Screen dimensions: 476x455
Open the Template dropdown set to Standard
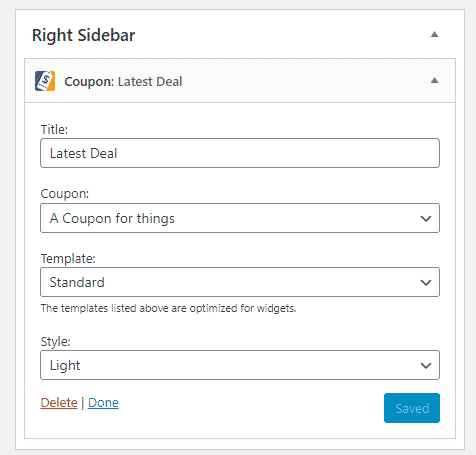(240, 282)
